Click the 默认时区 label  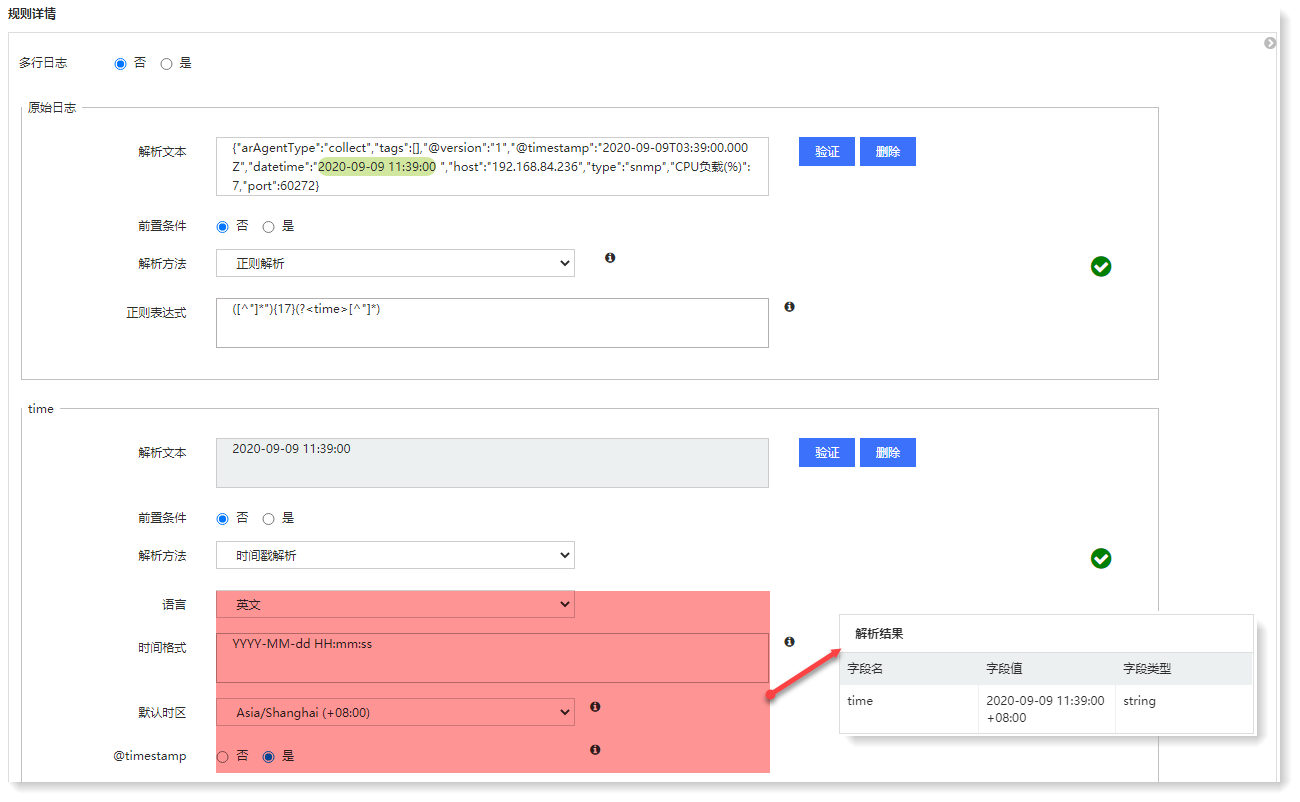tap(162, 713)
